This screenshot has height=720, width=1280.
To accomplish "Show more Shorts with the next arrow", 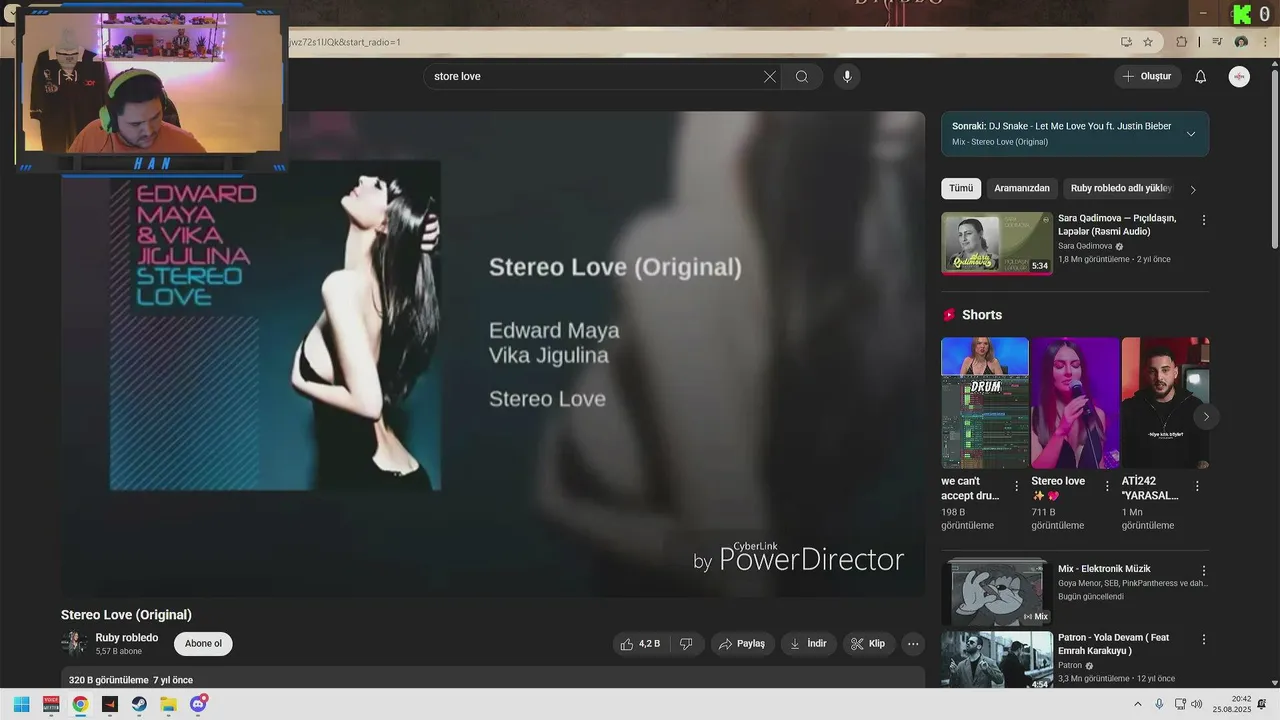I will coord(1206,416).
